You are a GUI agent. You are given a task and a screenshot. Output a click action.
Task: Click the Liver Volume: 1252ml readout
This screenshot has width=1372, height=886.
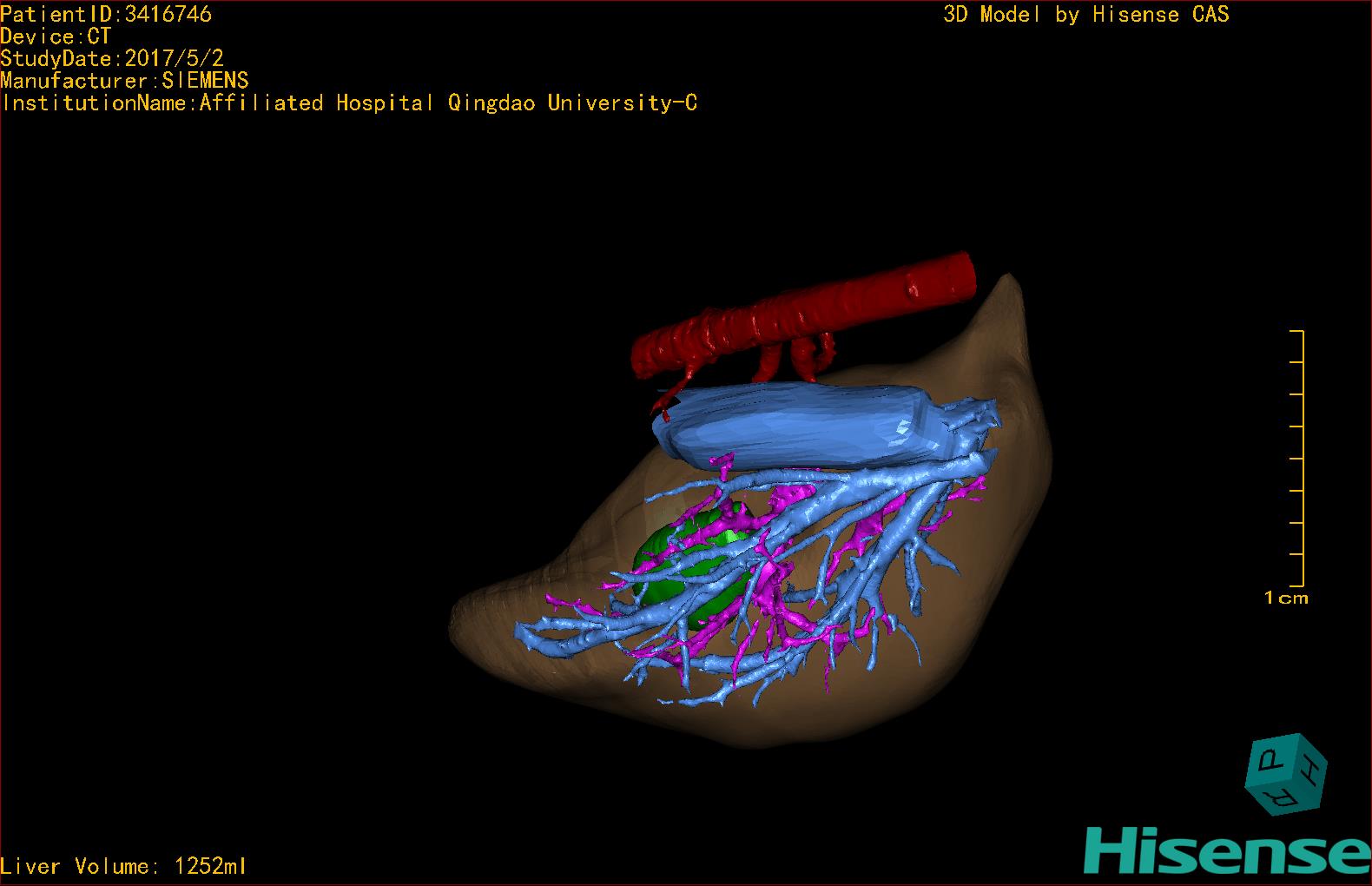coord(123,866)
